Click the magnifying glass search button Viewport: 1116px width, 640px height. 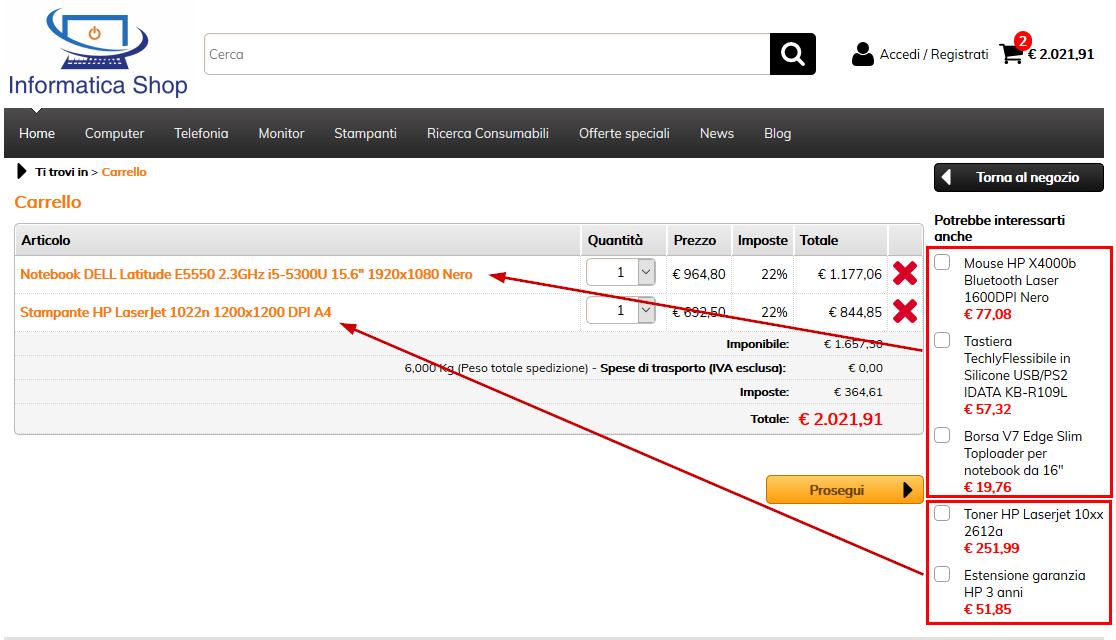pyautogui.click(x=792, y=54)
